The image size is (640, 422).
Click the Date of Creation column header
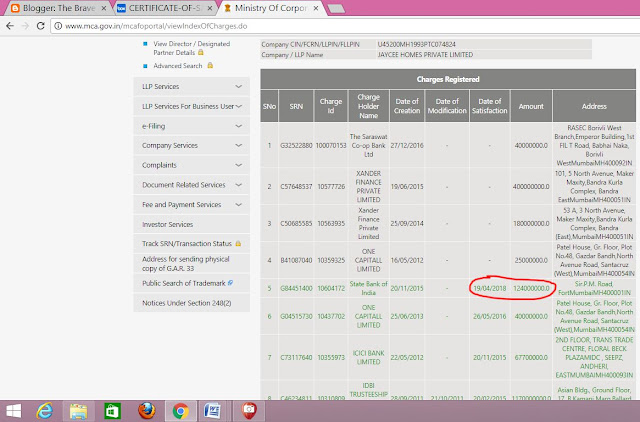point(407,106)
